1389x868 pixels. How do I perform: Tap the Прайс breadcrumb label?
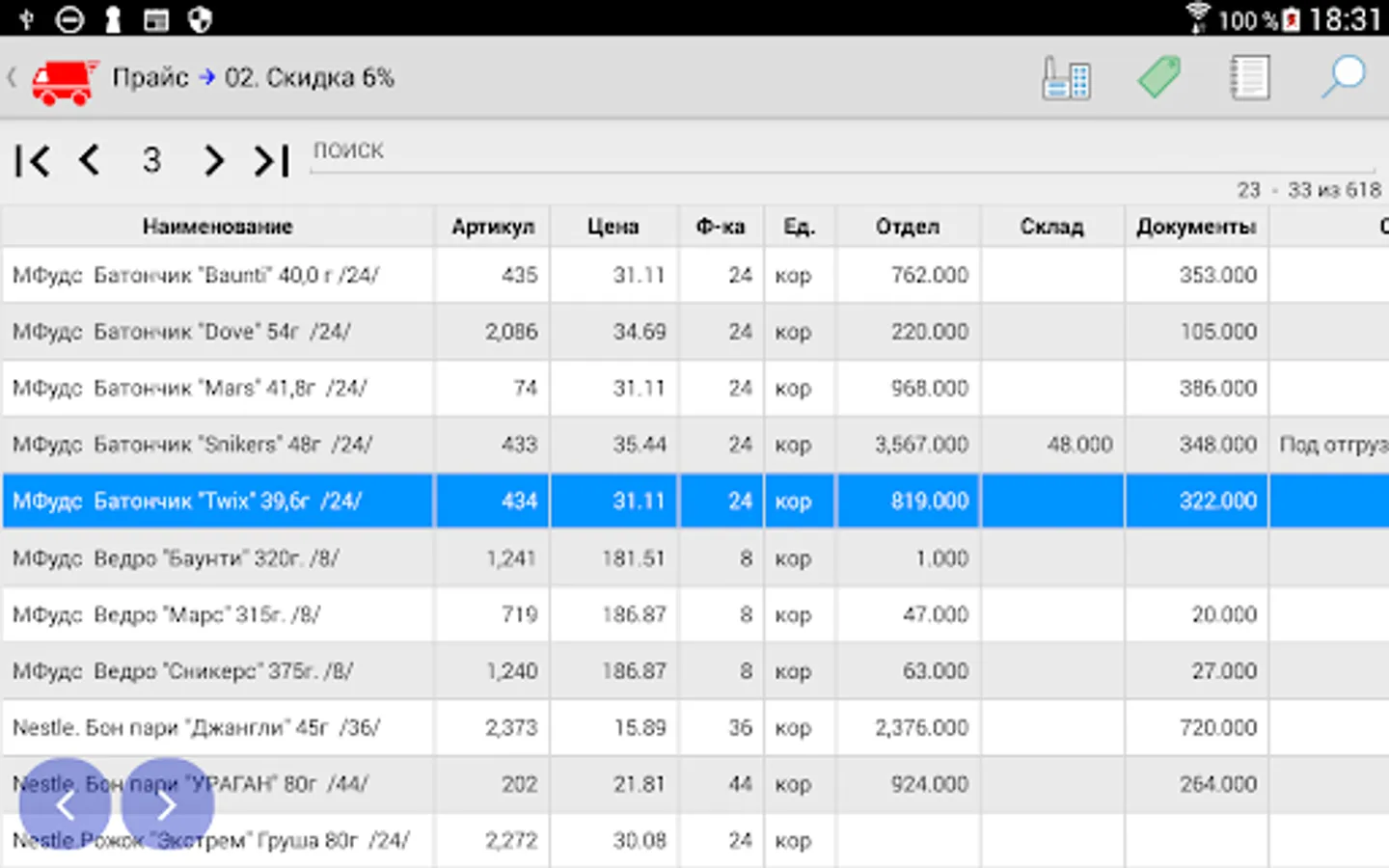[150, 77]
